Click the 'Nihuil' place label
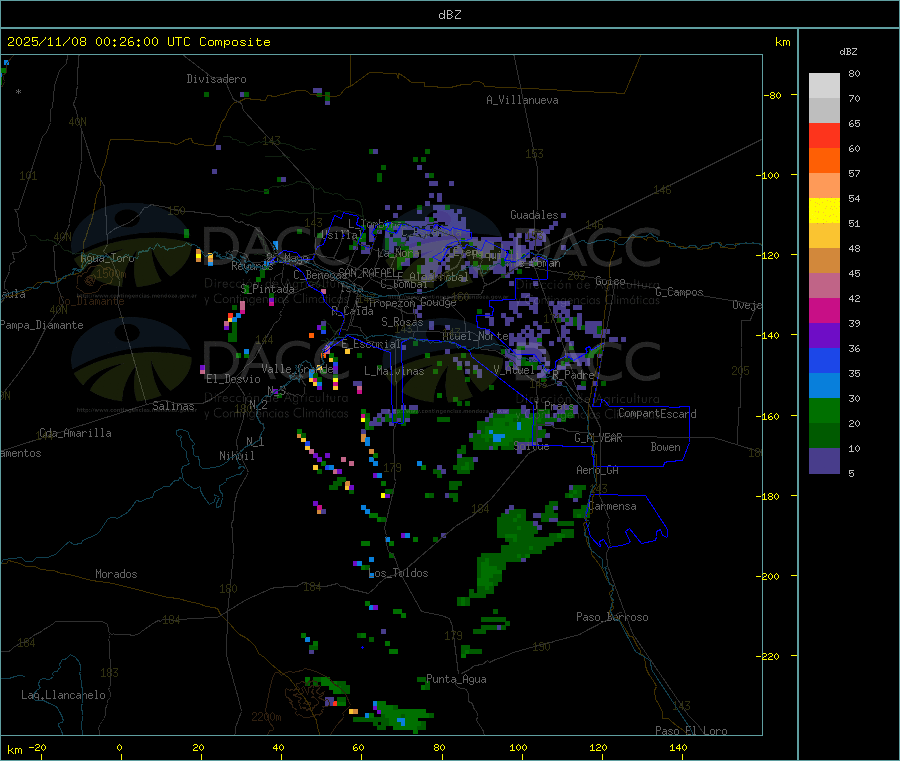Screen dimensions: 900x761 point(237,456)
